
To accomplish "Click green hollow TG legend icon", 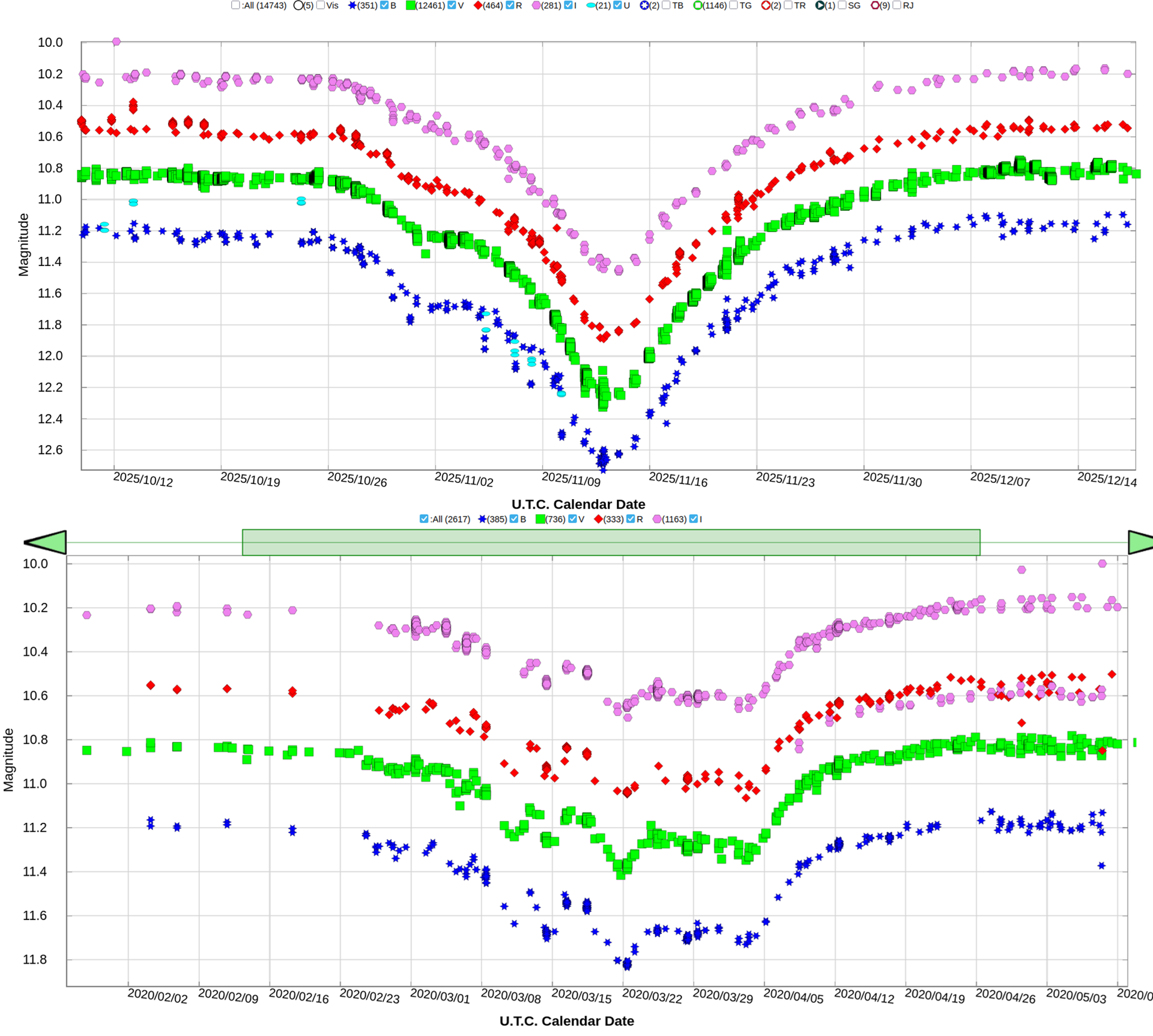I will point(698,5).
